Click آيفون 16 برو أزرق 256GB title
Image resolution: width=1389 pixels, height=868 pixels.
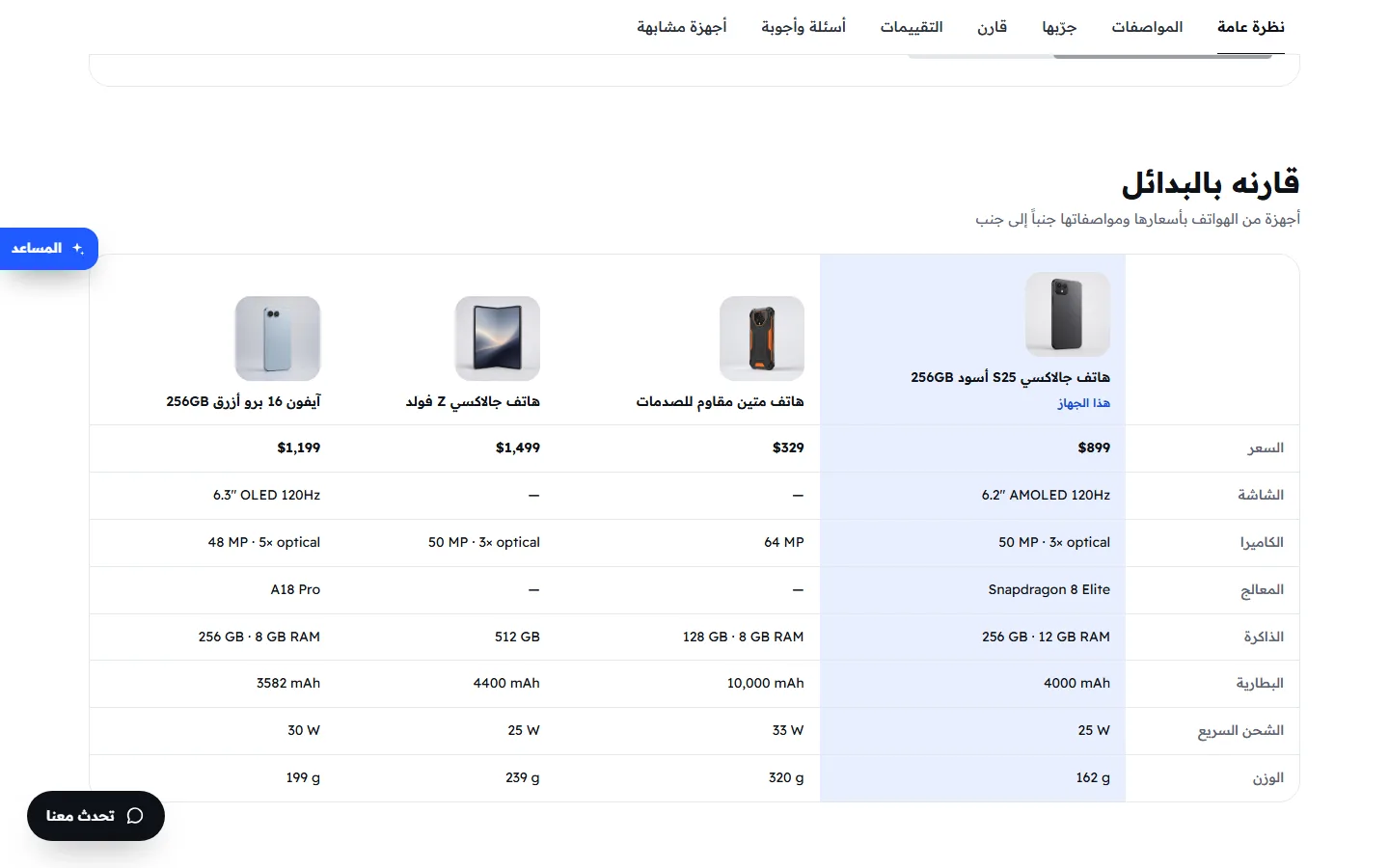[243, 401]
